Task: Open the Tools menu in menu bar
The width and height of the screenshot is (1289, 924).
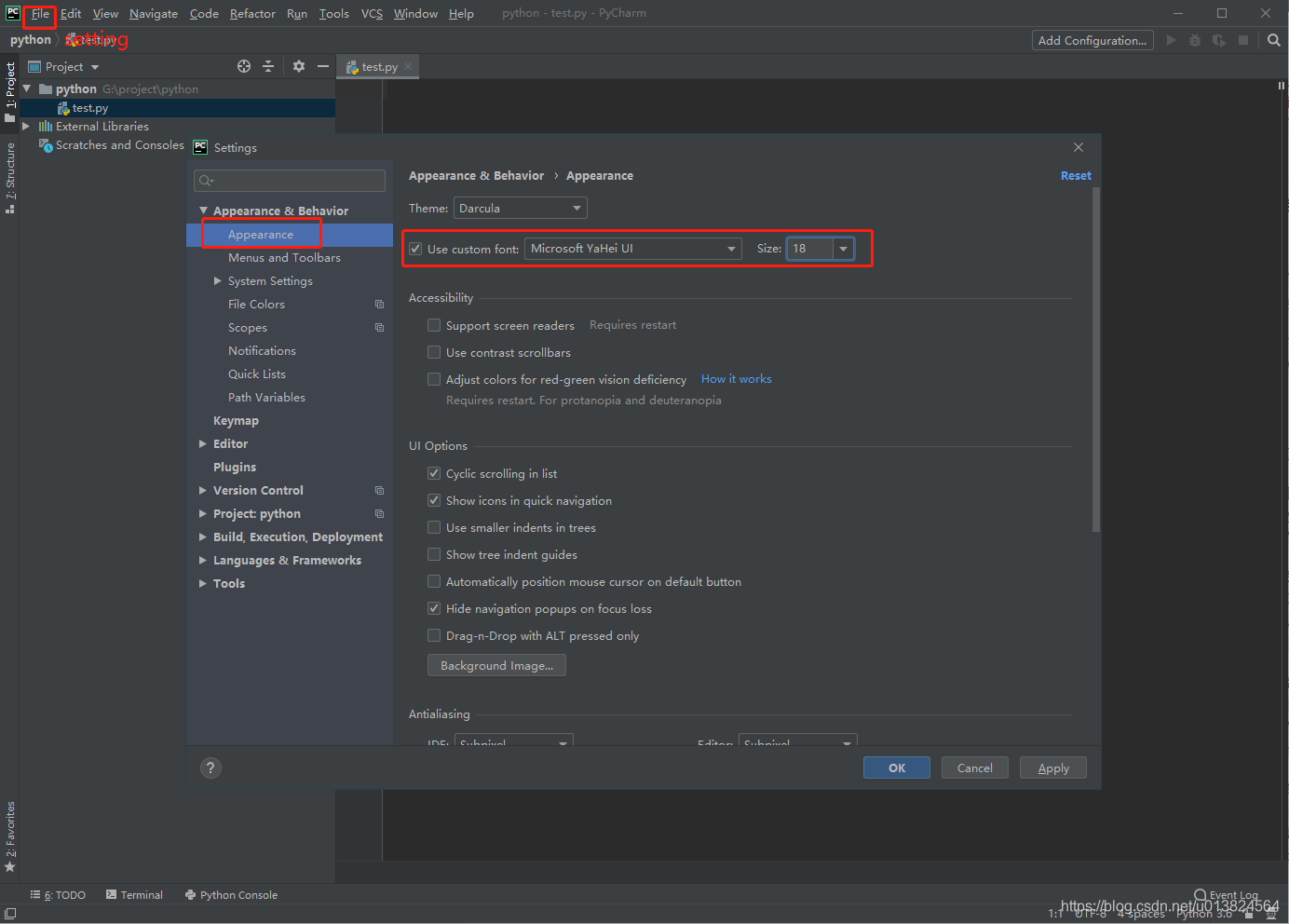Action: [x=333, y=13]
